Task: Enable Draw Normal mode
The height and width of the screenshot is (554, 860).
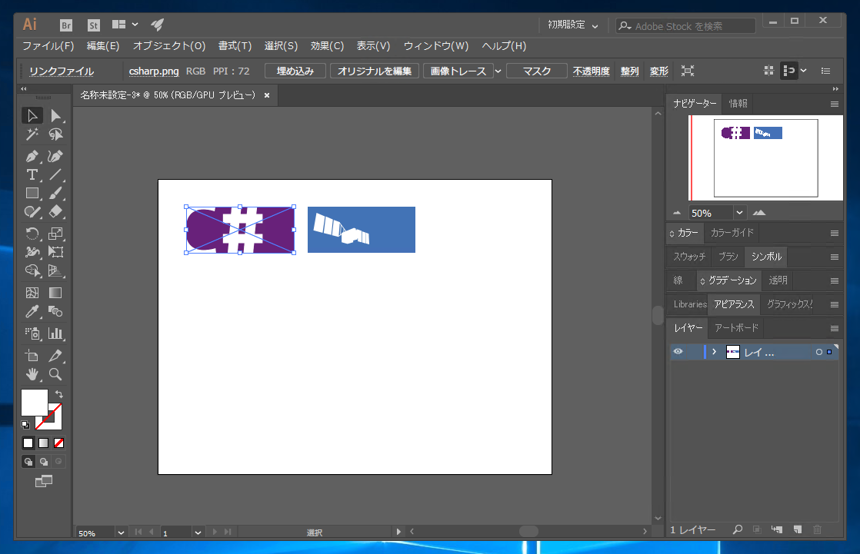Action: point(28,462)
